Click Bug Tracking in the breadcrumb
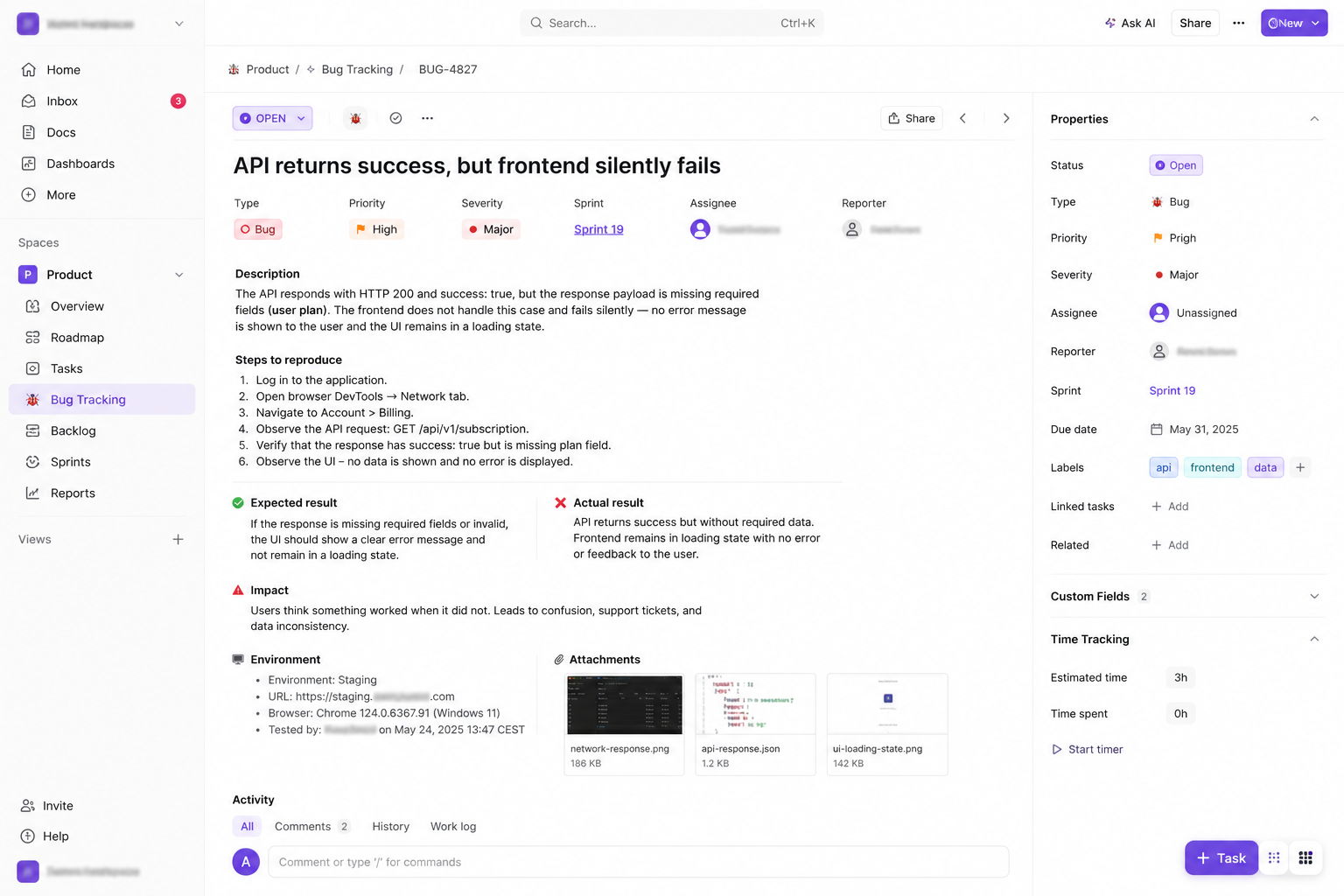This screenshot has height=896, width=1344. click(x=357, y=69)
